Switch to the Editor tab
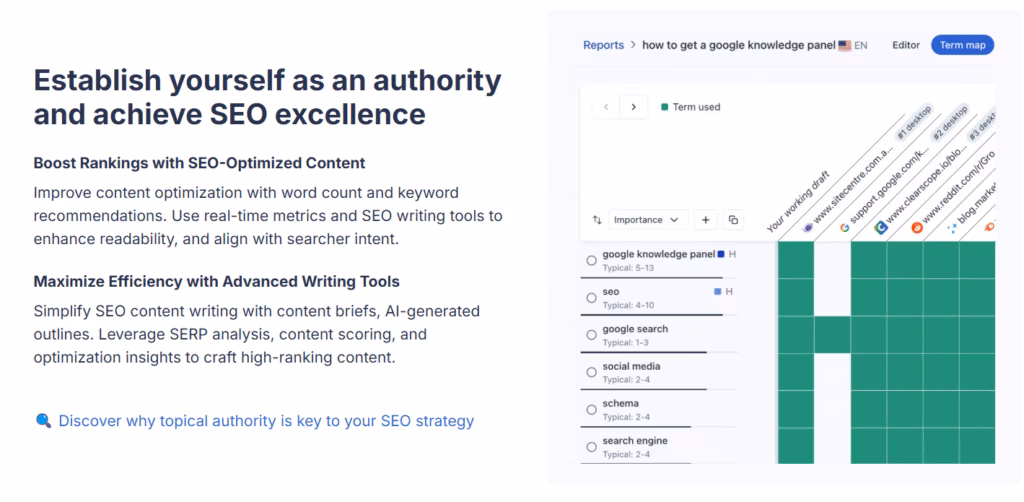This screenshot has width=1024, height=502. point(906,45)
